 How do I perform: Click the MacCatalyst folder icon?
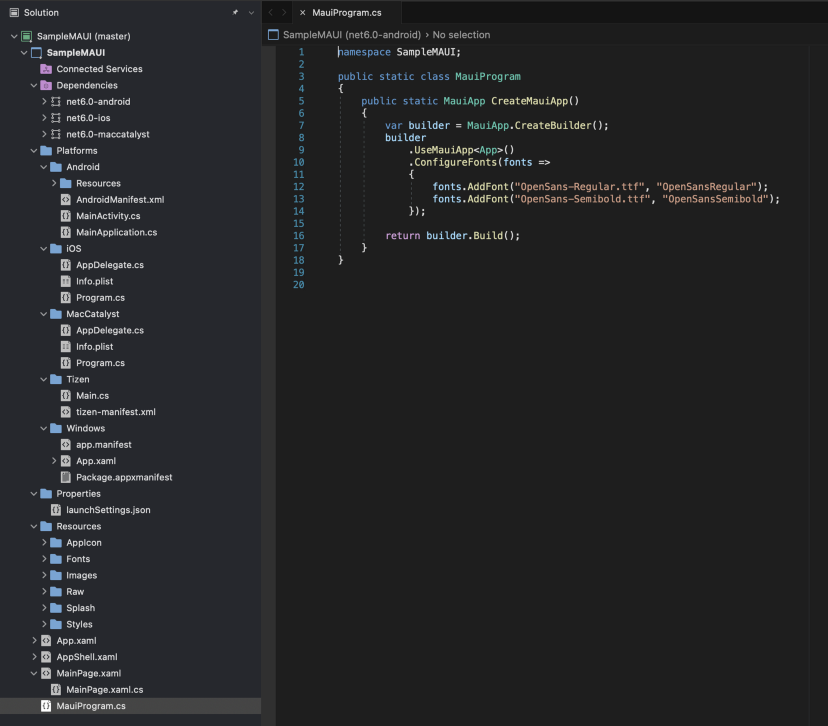coord(56,314)
